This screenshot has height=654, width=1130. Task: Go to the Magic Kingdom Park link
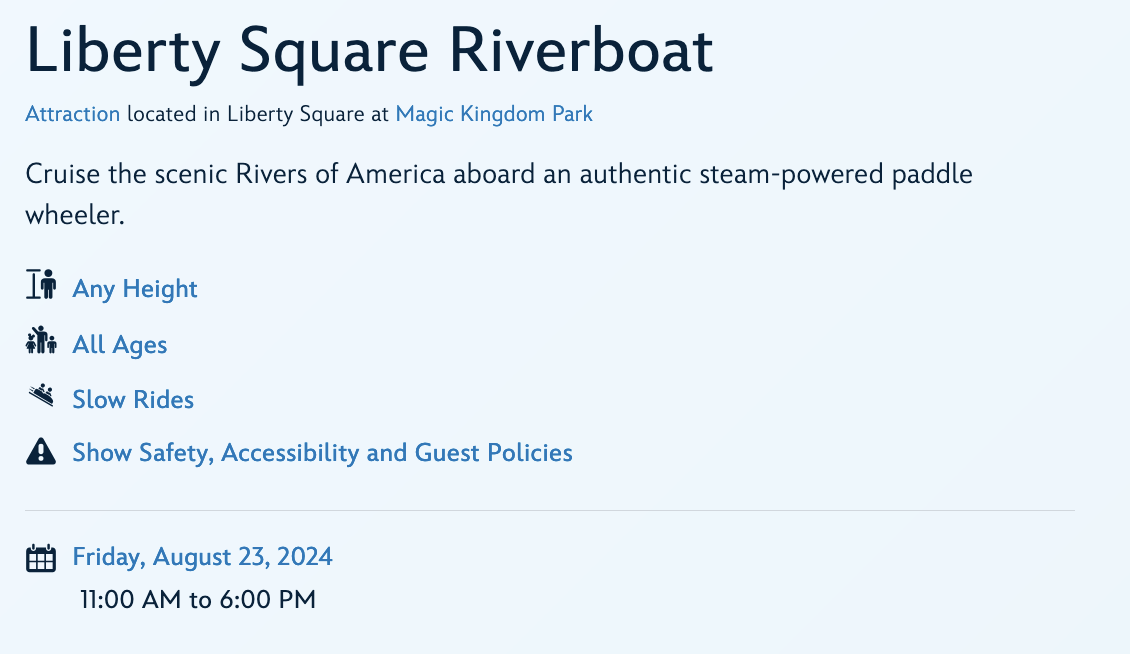[494, 114]
